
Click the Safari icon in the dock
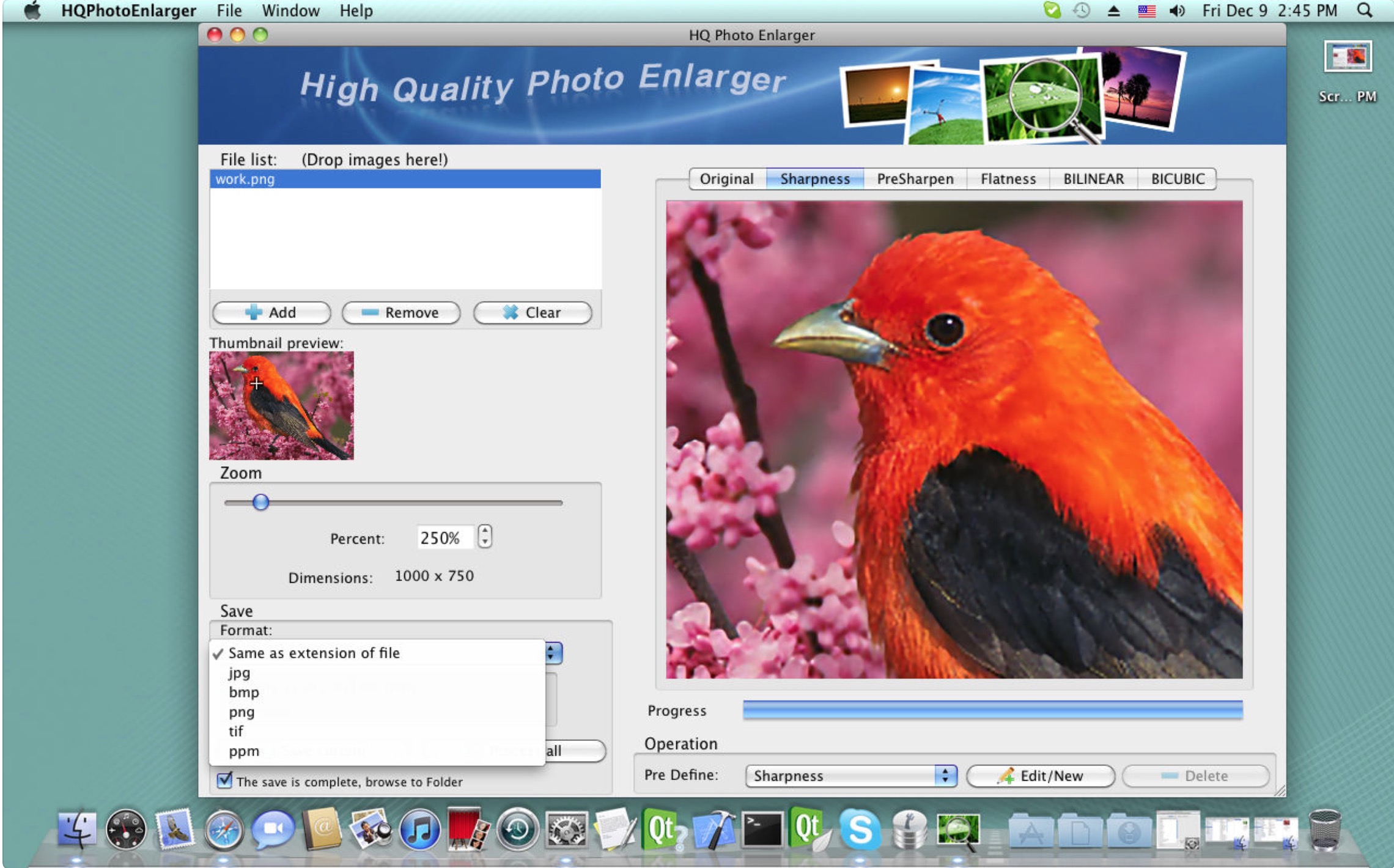pos(223,830)
